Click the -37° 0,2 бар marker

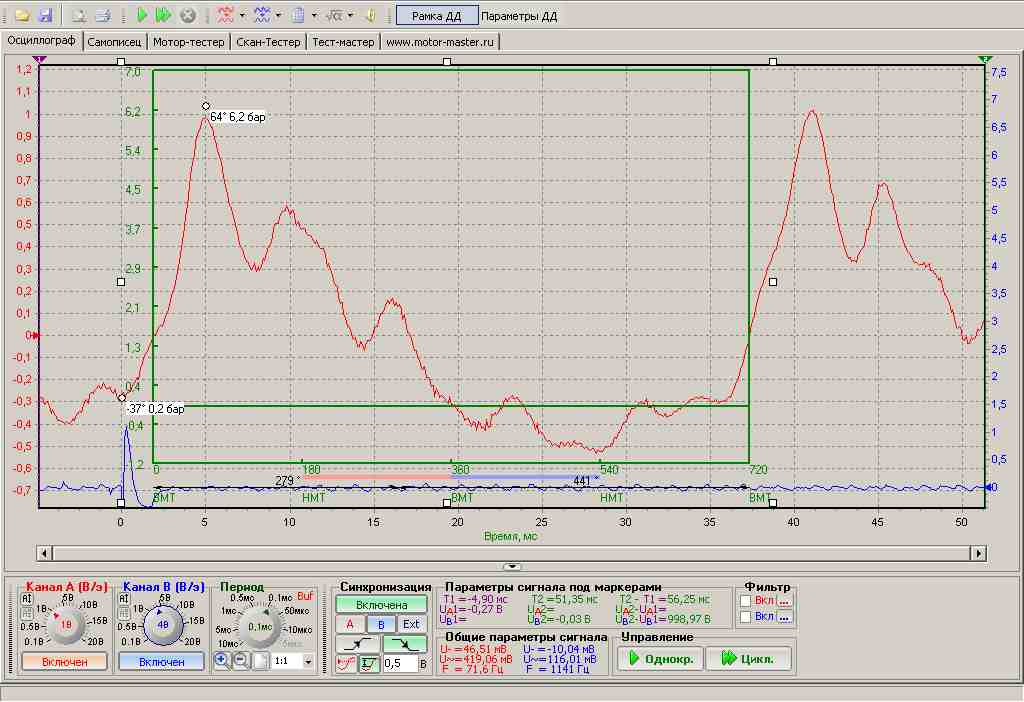click(121, 398)
